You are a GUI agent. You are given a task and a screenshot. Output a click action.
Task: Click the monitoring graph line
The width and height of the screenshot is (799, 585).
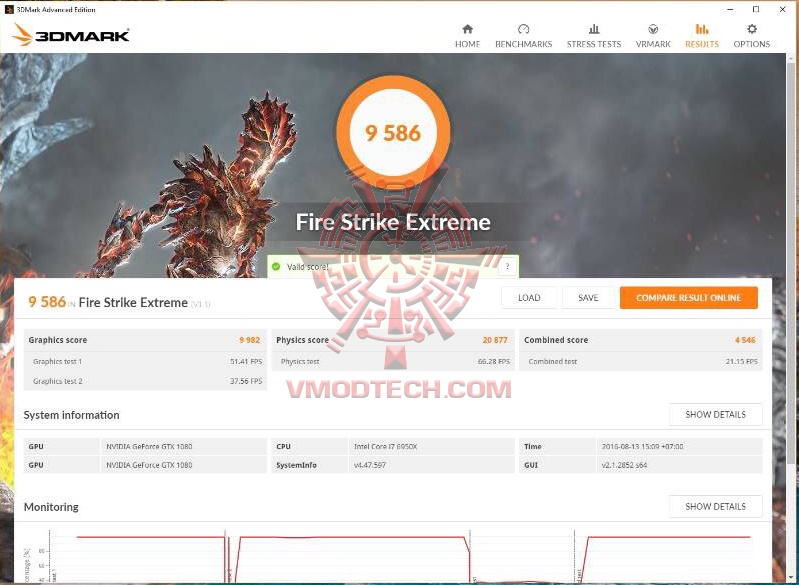point(352,537)
